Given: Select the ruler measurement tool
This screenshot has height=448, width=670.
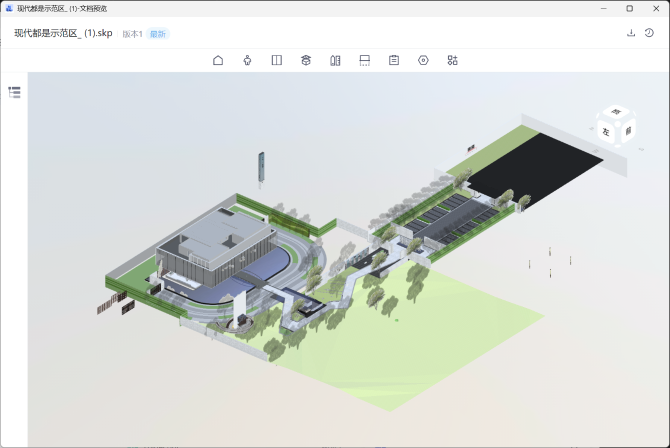Looking at the screenshot, I should (x=335, y=60).
